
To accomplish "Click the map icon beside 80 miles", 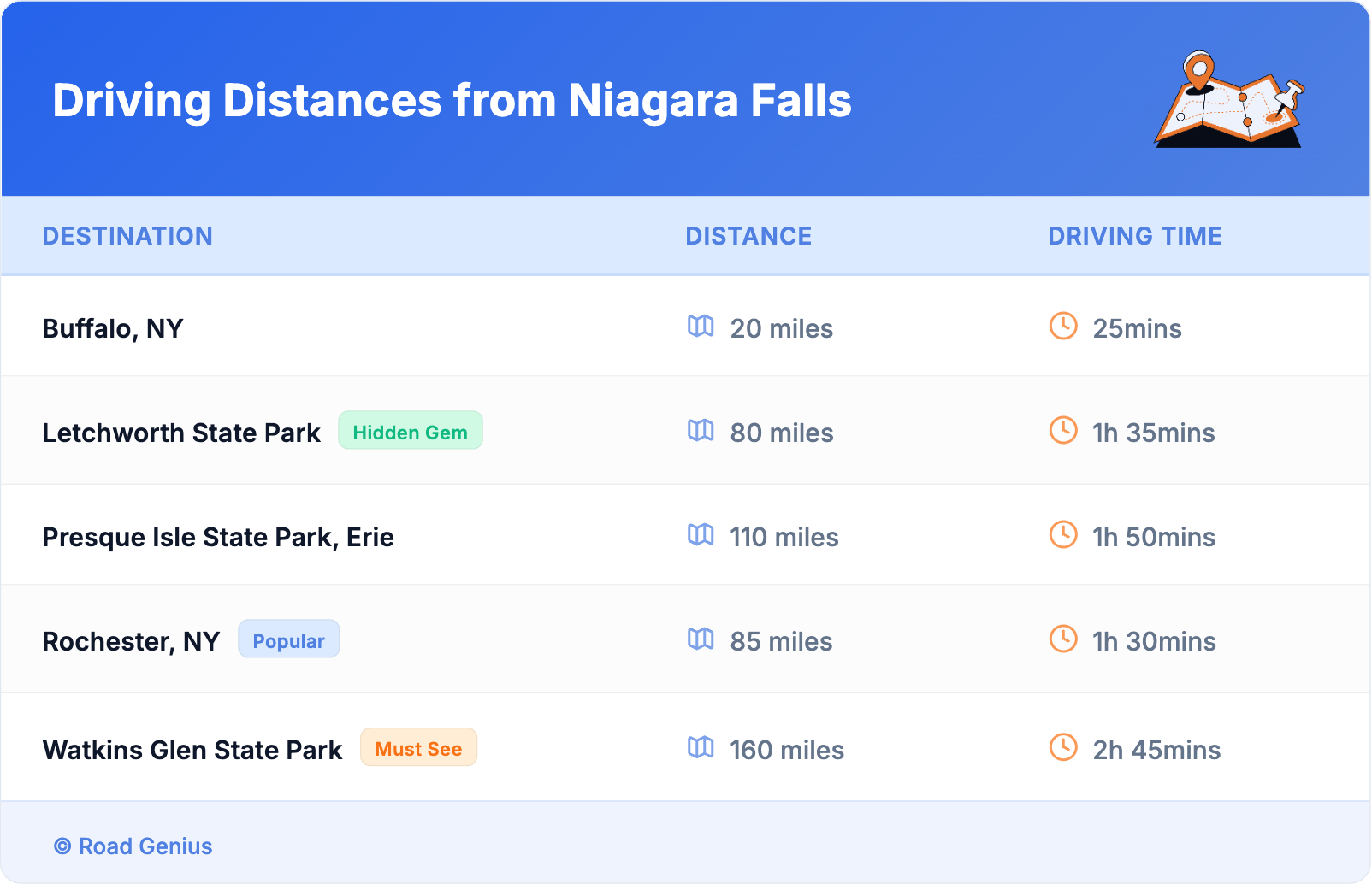I will pyautogui.click(x=701, y=431).
